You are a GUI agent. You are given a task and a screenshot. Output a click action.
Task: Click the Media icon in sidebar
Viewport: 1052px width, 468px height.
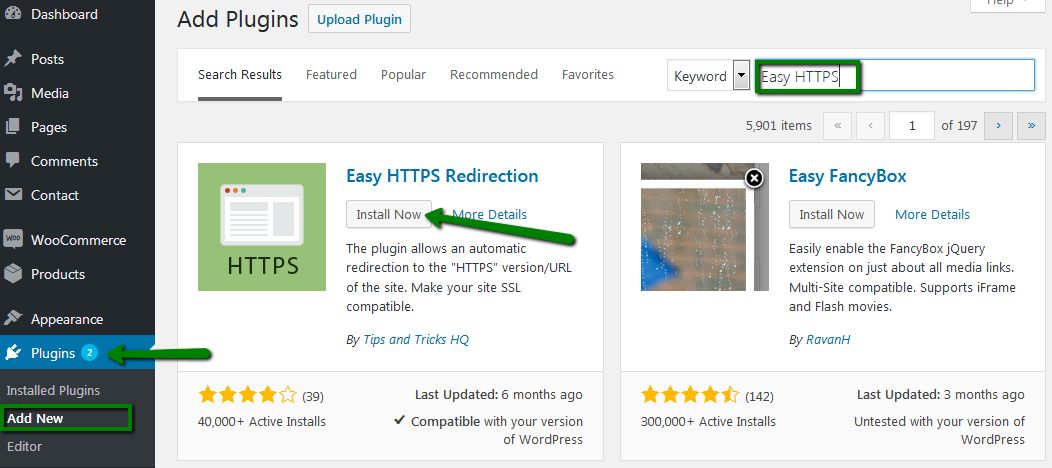13,93
